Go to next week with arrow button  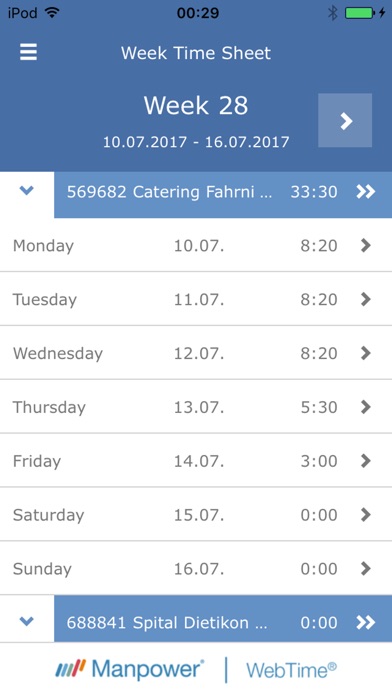click(x=345, y=120)
